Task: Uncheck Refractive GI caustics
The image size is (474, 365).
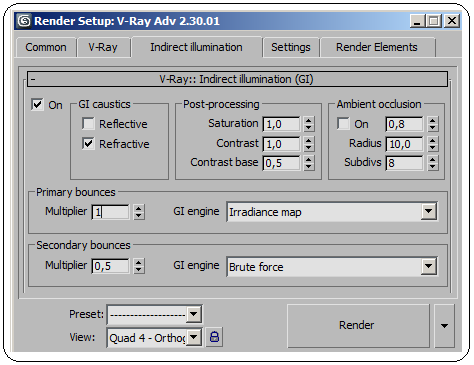Action: (x=88, y=144)
